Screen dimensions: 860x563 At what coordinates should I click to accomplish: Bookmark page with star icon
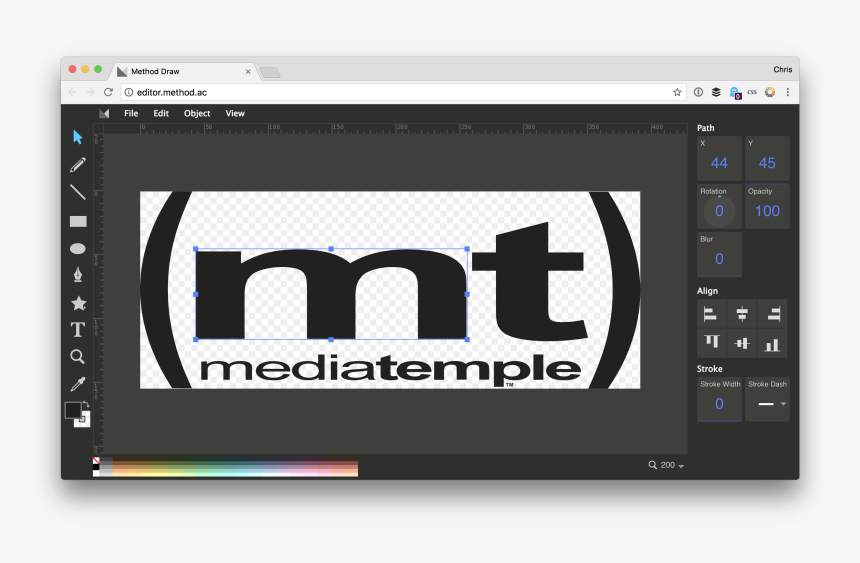[x=677, y=92]
